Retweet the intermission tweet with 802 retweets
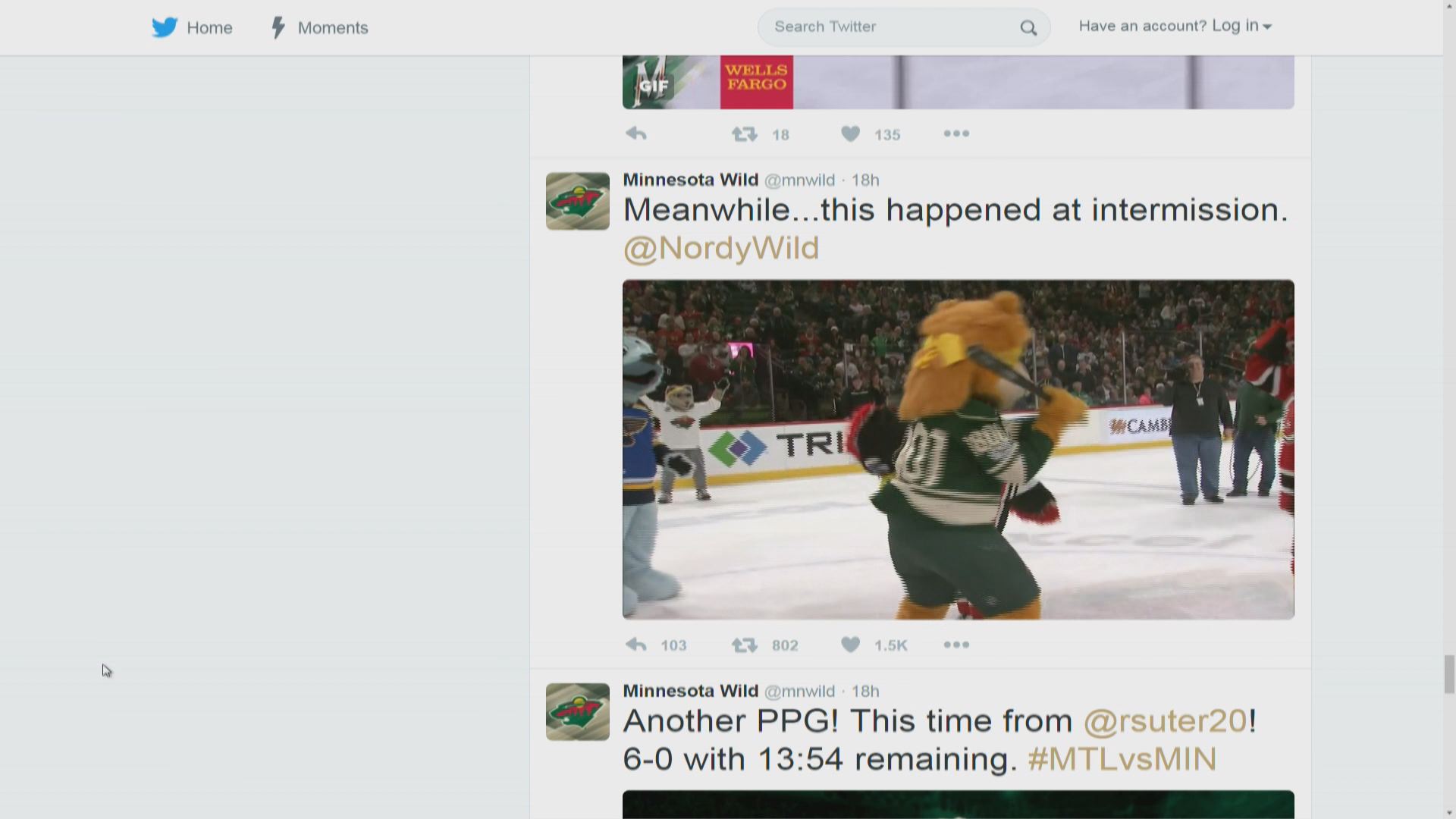 point(745,645)
